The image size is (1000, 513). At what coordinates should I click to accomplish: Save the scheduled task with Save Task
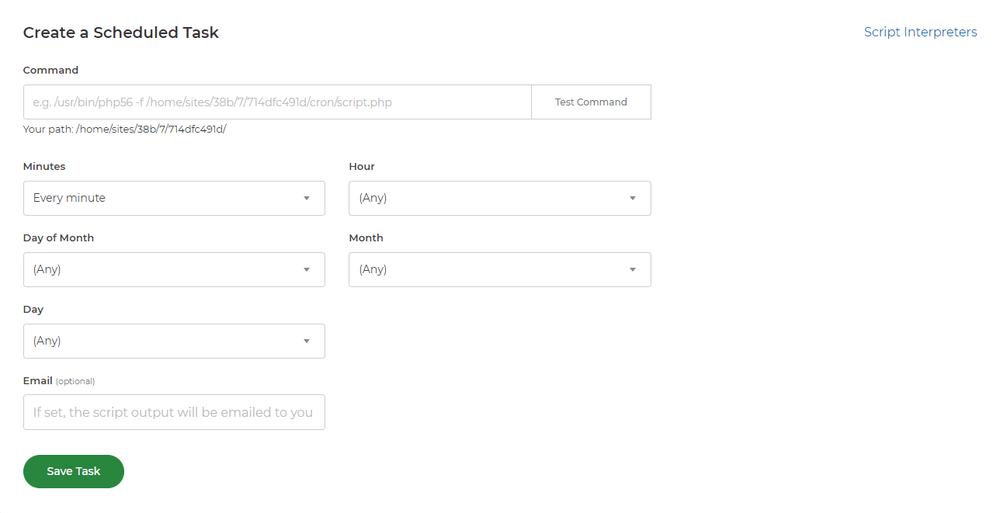tap(73, 472)
